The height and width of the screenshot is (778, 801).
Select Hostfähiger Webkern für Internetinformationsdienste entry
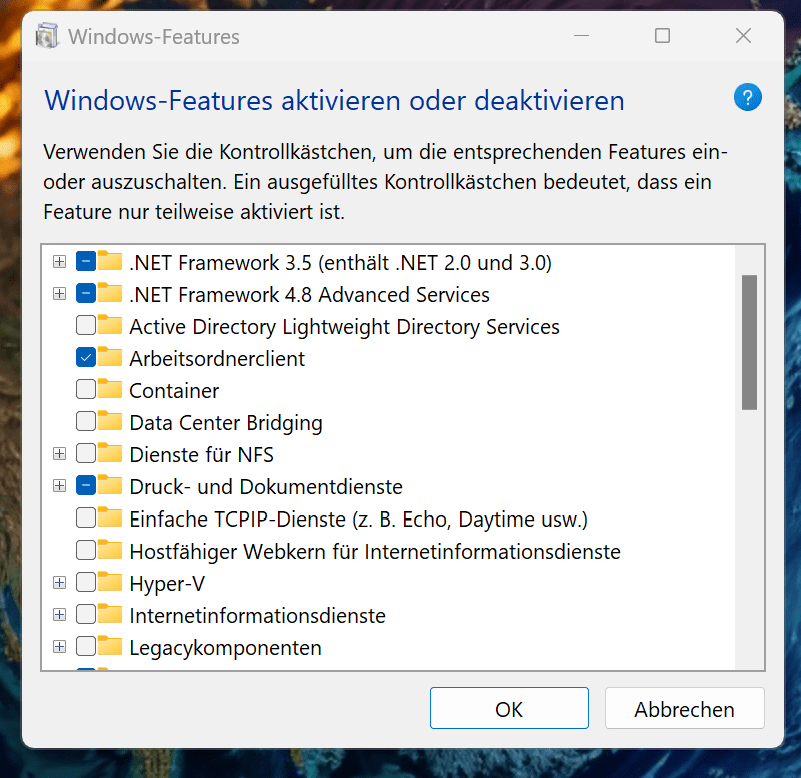pyautogui.click(x=375, y=551)
